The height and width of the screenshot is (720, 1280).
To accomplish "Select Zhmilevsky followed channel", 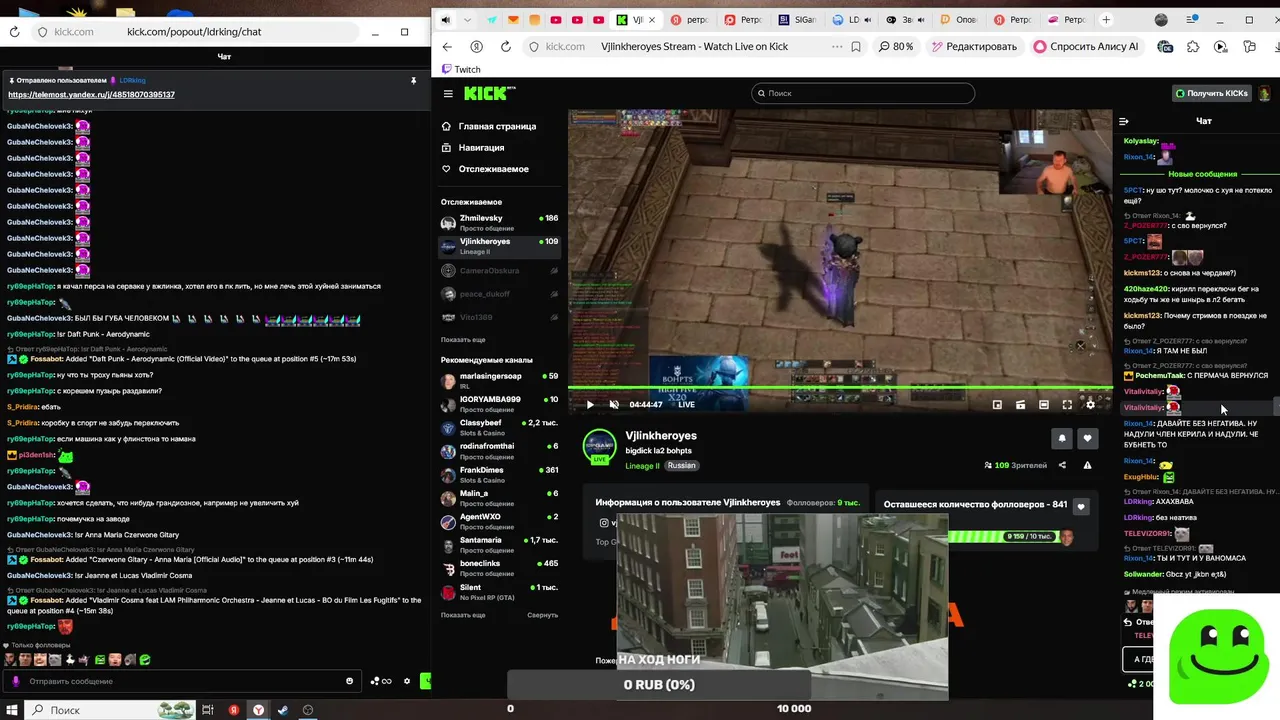I will pyautogui.click(x=499, y=222).
